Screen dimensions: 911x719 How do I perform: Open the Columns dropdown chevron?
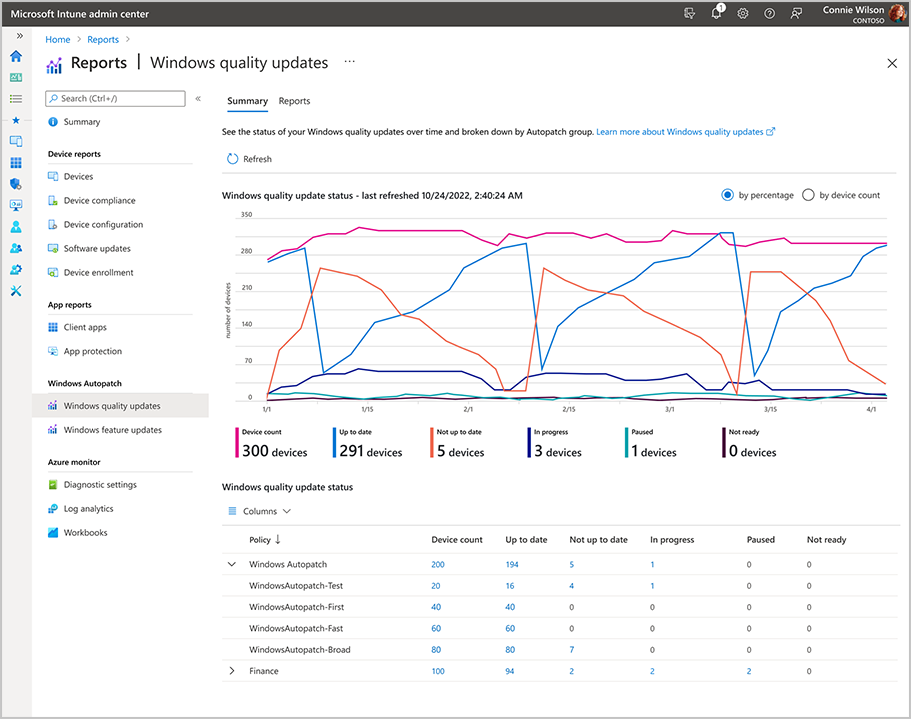tap(286, 511)
